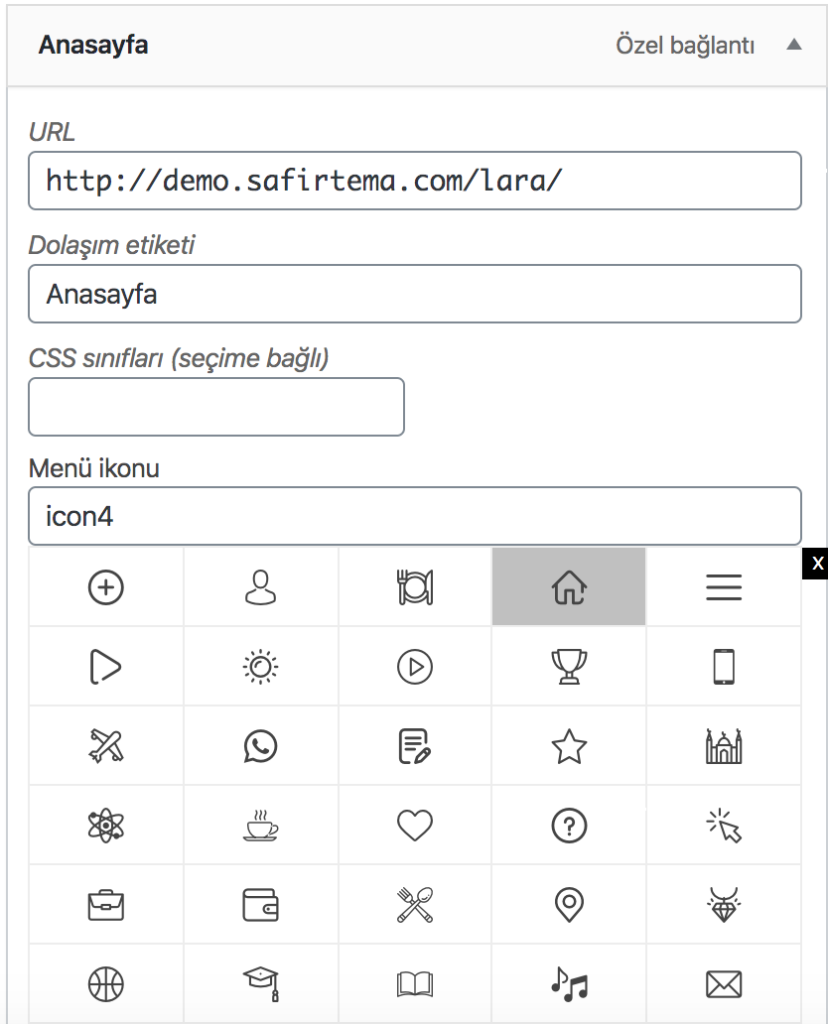Collapse the Anasayfa menu item panel
This screenshot has width=828, height=1024.
click(793, 44)
